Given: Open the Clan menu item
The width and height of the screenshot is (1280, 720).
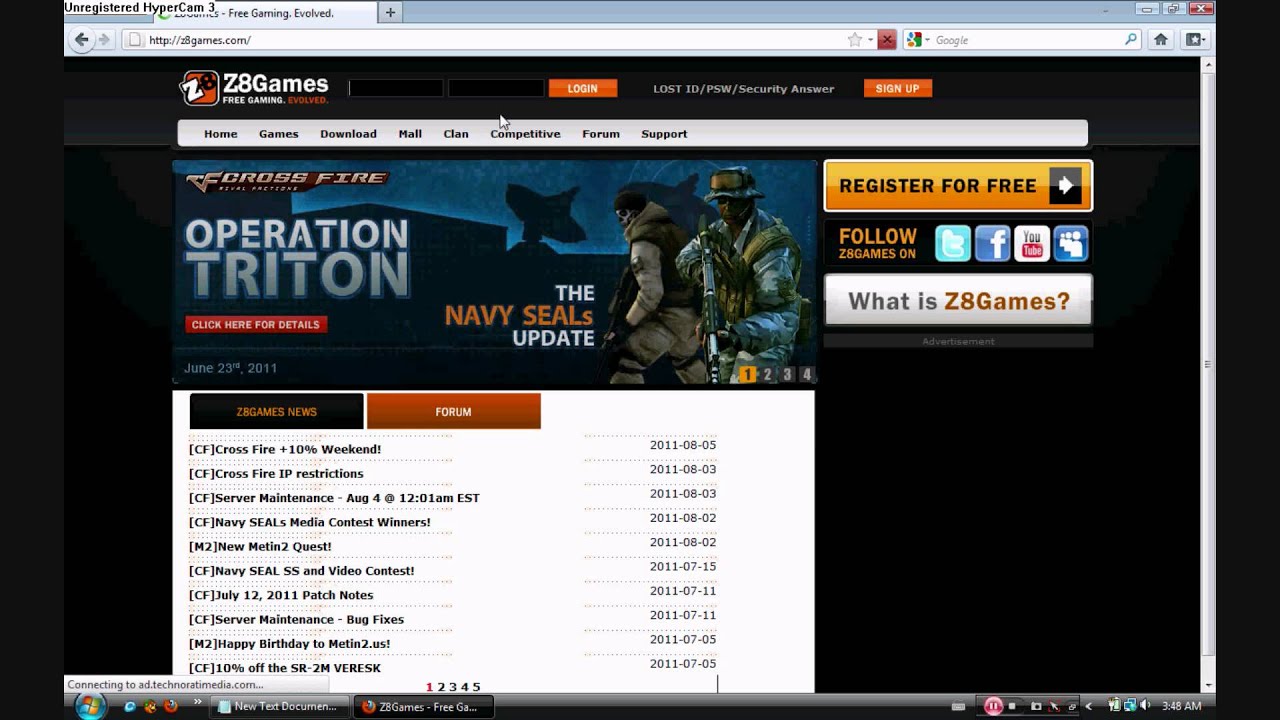Looking at the screenshot, I should (456, 134).
